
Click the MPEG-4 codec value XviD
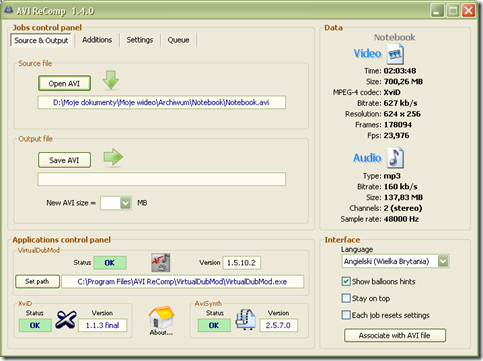pyautogui.click(x=392, y=92)
